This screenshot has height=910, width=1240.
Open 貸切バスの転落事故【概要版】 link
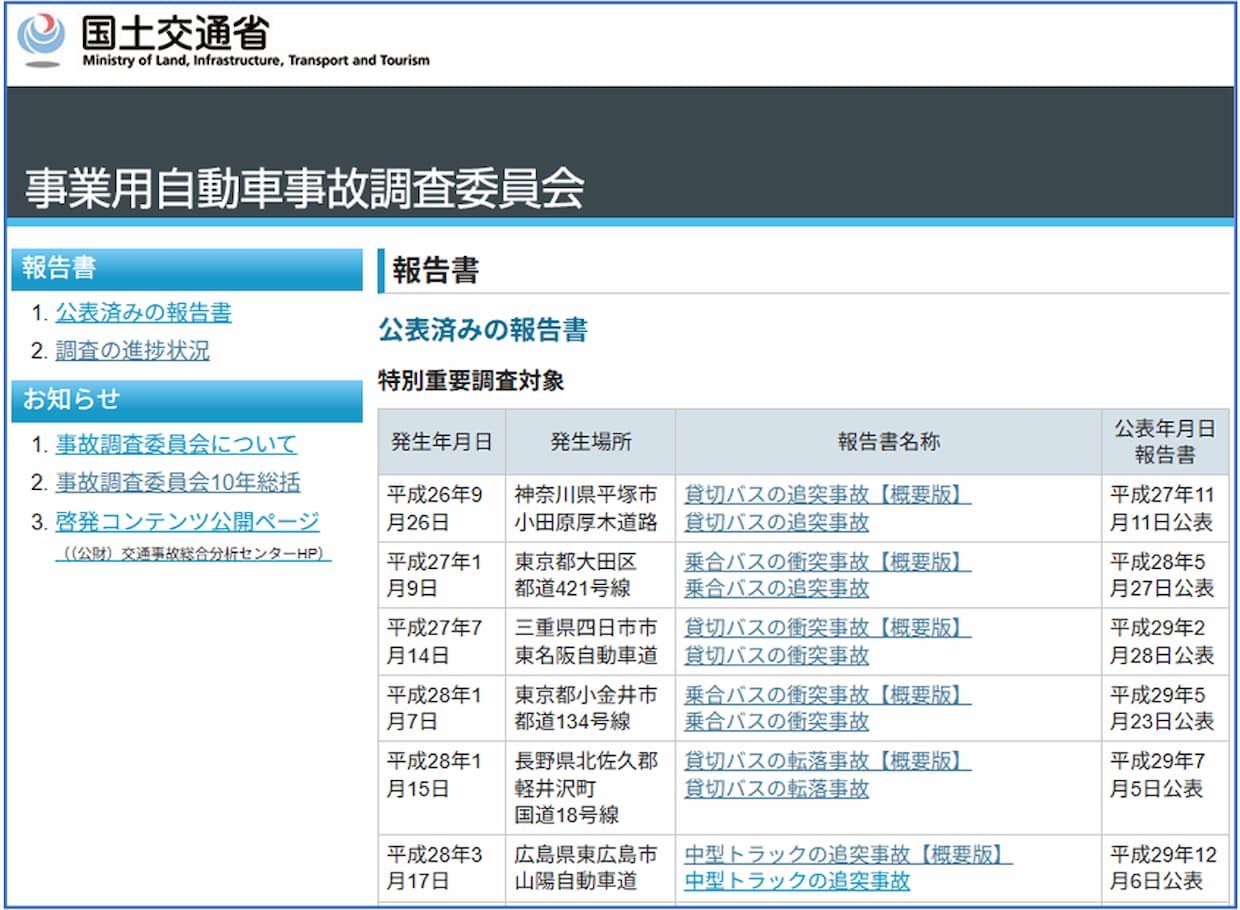click(x=827, y=762)
